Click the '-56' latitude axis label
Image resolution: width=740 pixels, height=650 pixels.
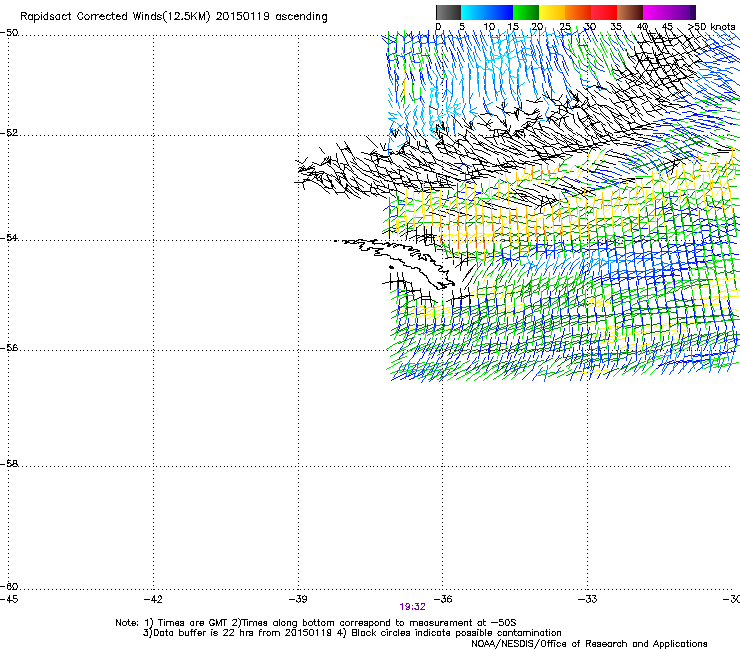[x=9, y=347]
